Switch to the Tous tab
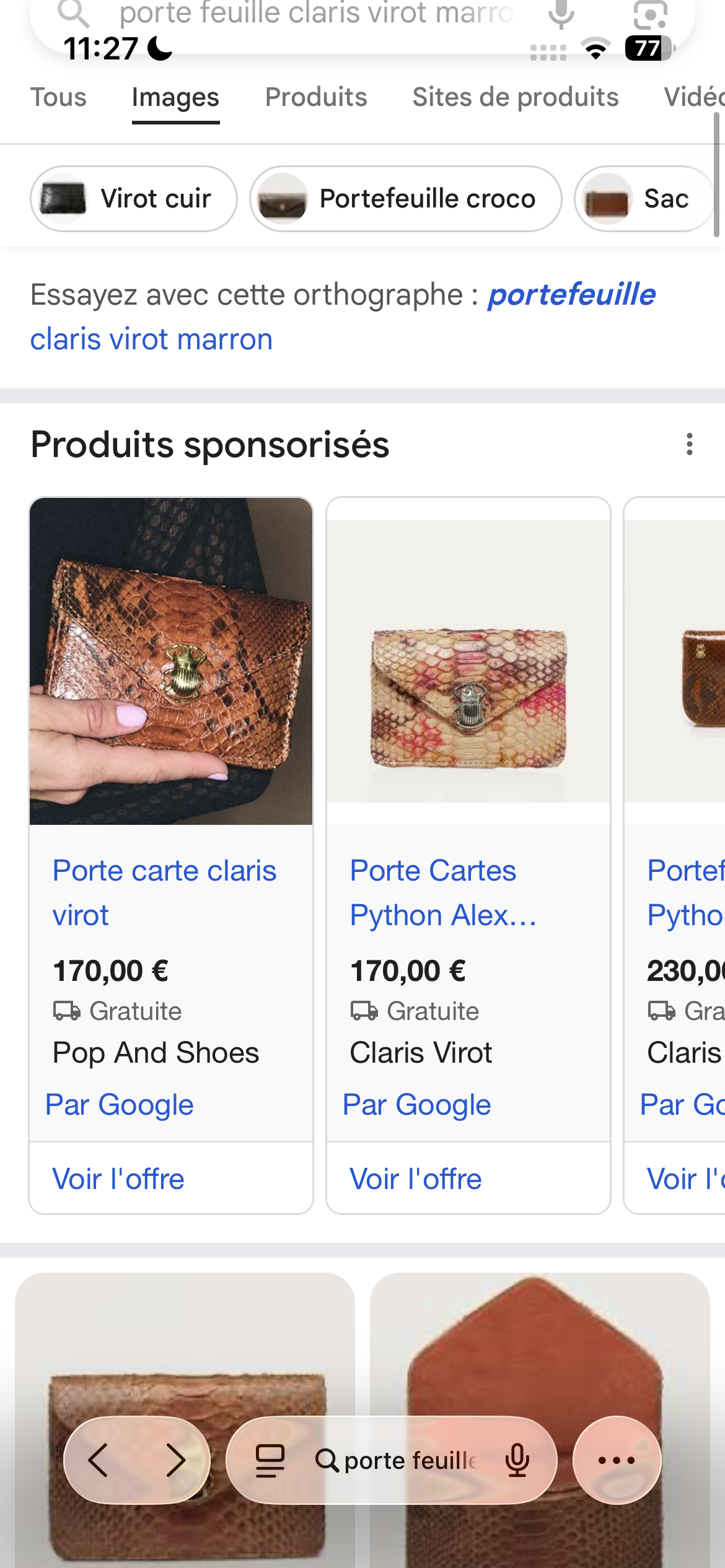This screenshot has height=1568, width=725. (59, 97)
